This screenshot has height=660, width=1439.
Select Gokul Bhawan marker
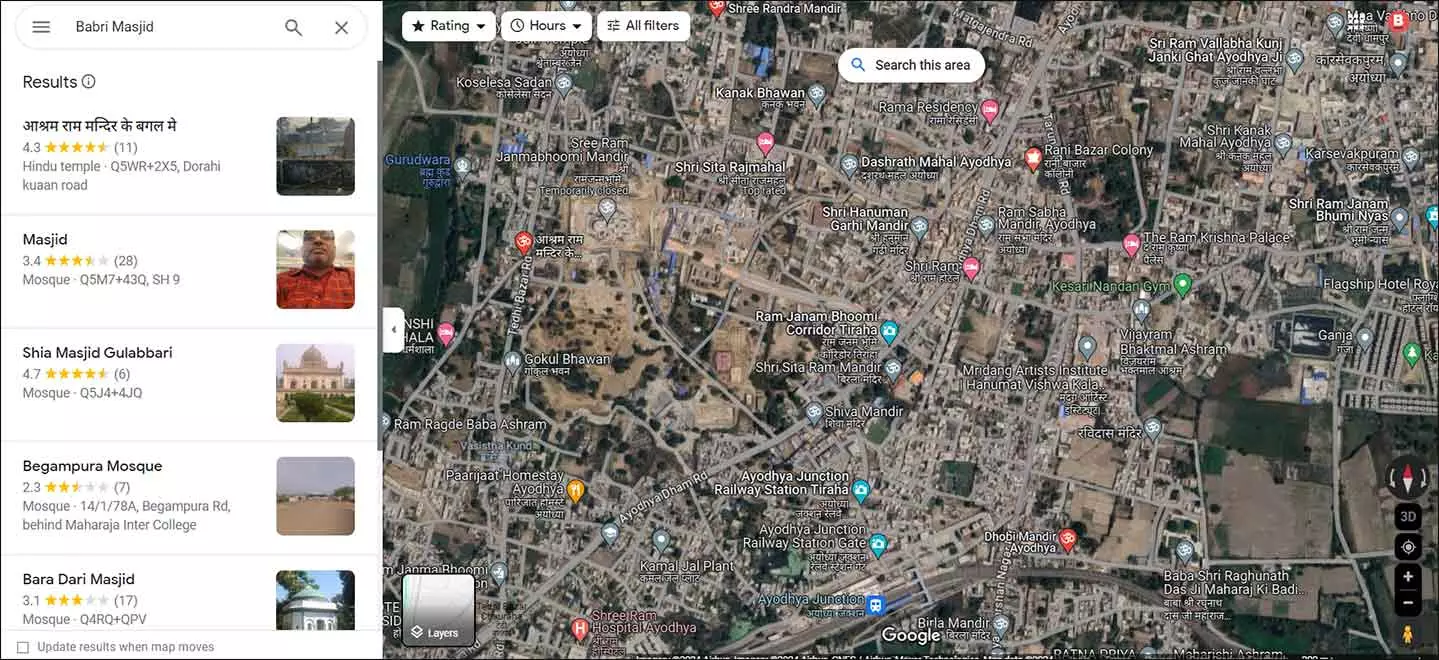tap(513, 360)
